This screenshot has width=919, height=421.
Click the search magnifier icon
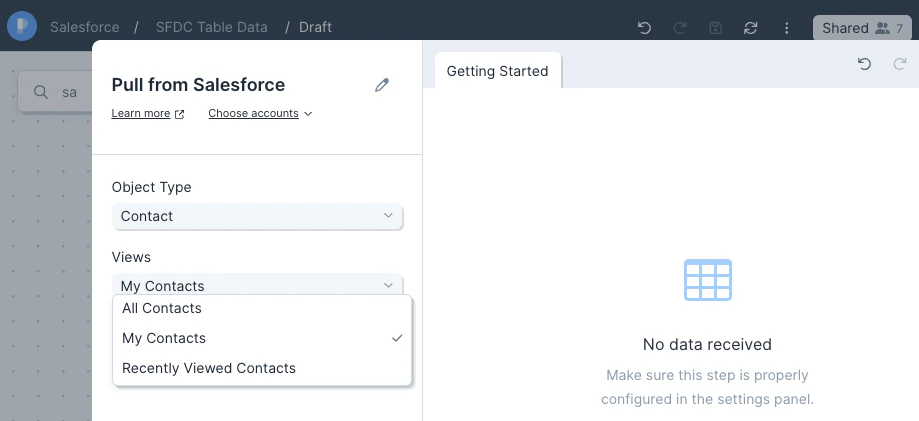pos(40,92)
